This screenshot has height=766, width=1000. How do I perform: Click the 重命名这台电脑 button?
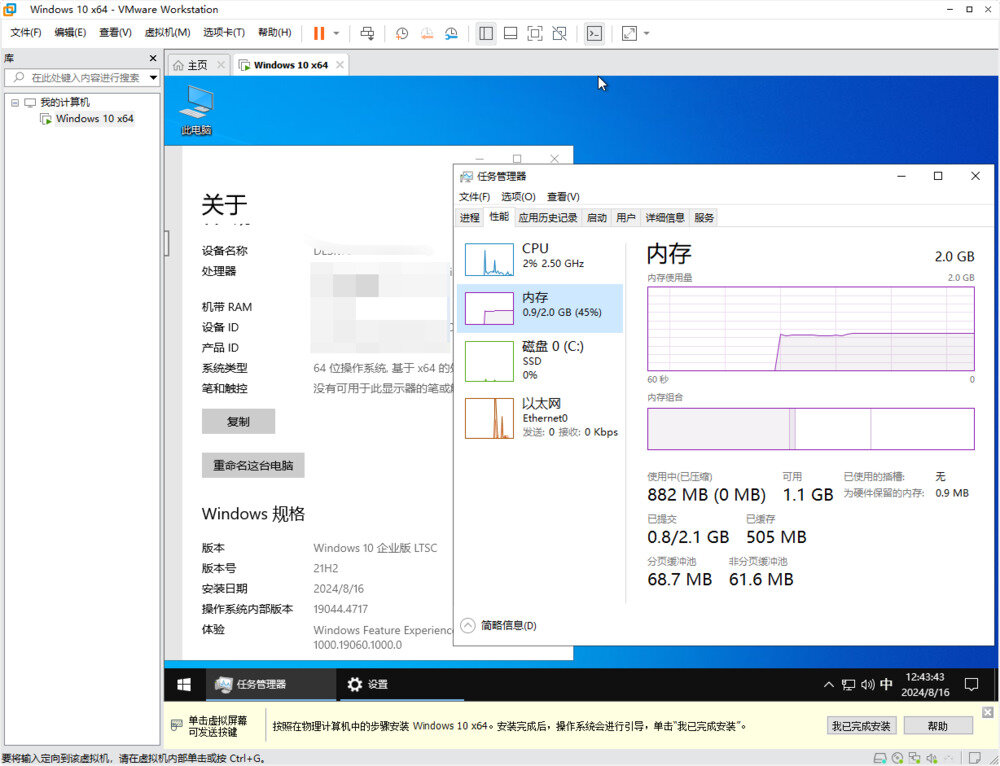tap(251, 465)
